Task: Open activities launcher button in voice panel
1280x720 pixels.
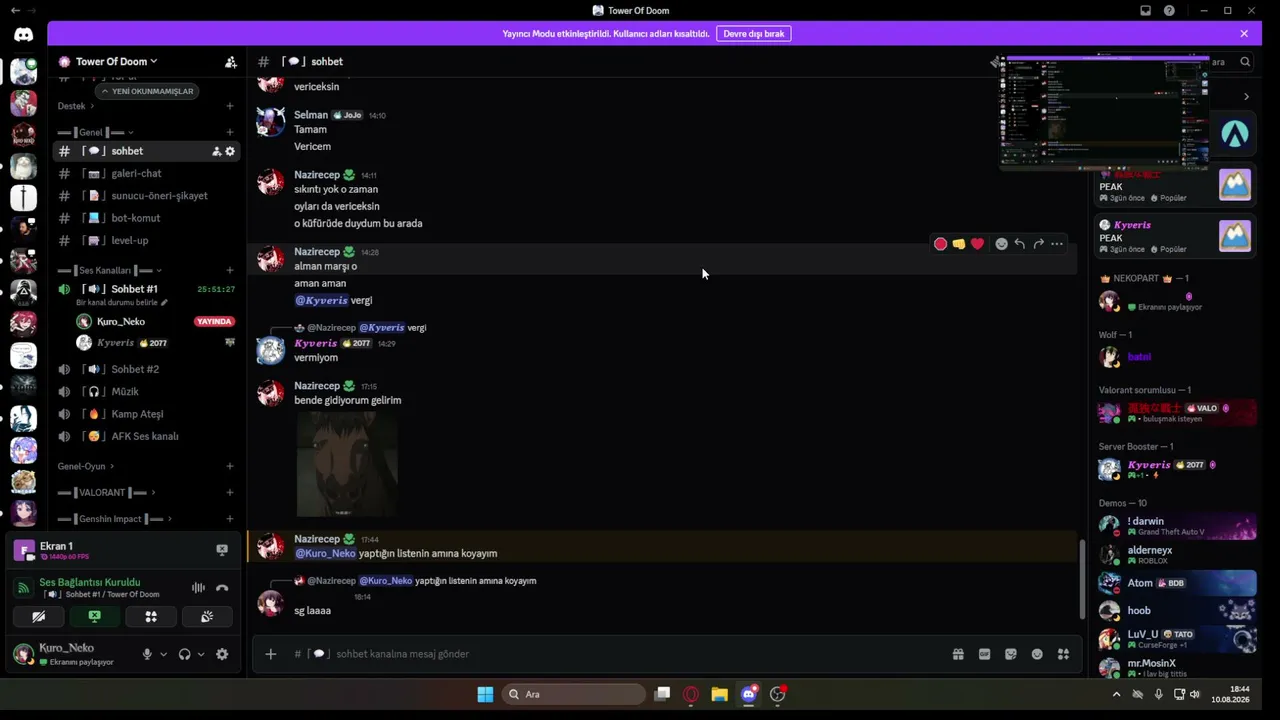Action: click(x=151, y=617)
